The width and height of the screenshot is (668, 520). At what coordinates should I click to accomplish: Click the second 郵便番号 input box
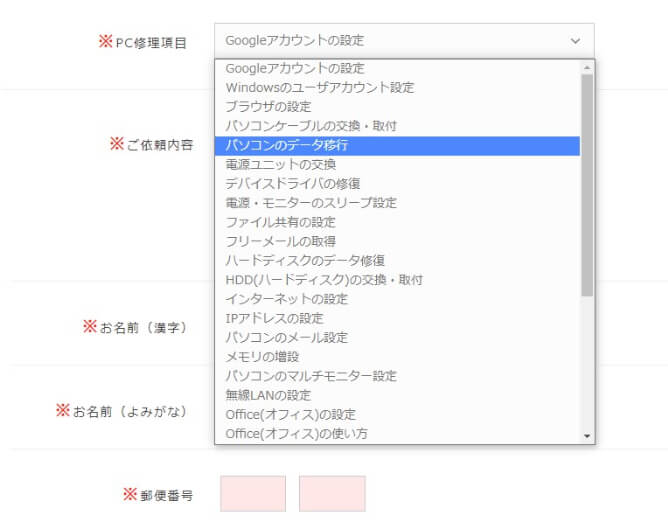332,494
